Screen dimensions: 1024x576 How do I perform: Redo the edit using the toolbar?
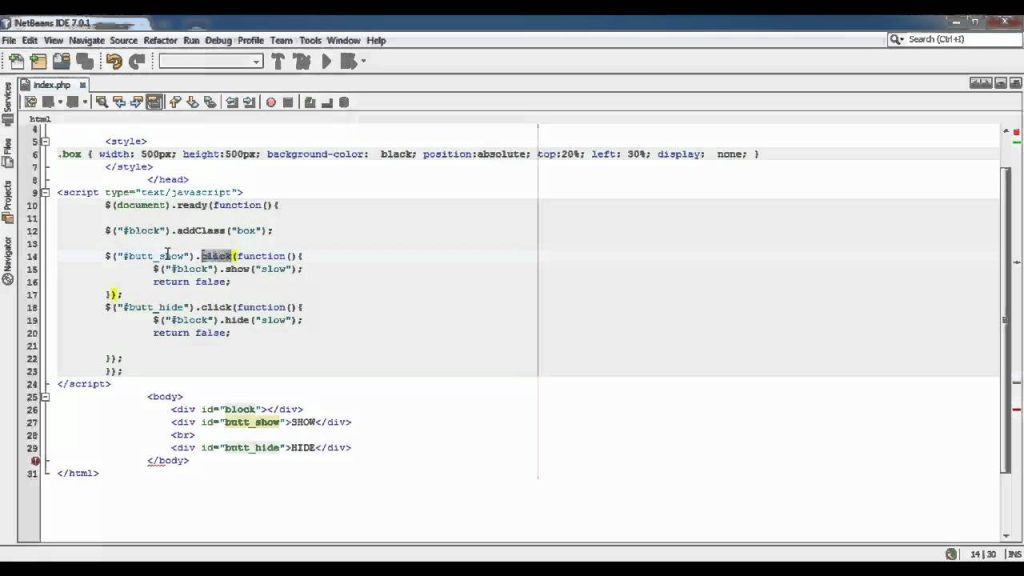pyautogui.click(x=137, y=61)
